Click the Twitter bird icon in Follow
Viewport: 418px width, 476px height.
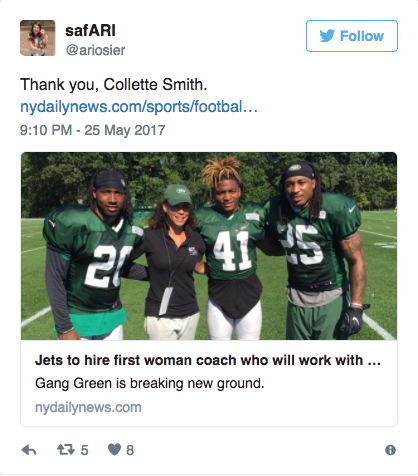[x=327, y=36]
